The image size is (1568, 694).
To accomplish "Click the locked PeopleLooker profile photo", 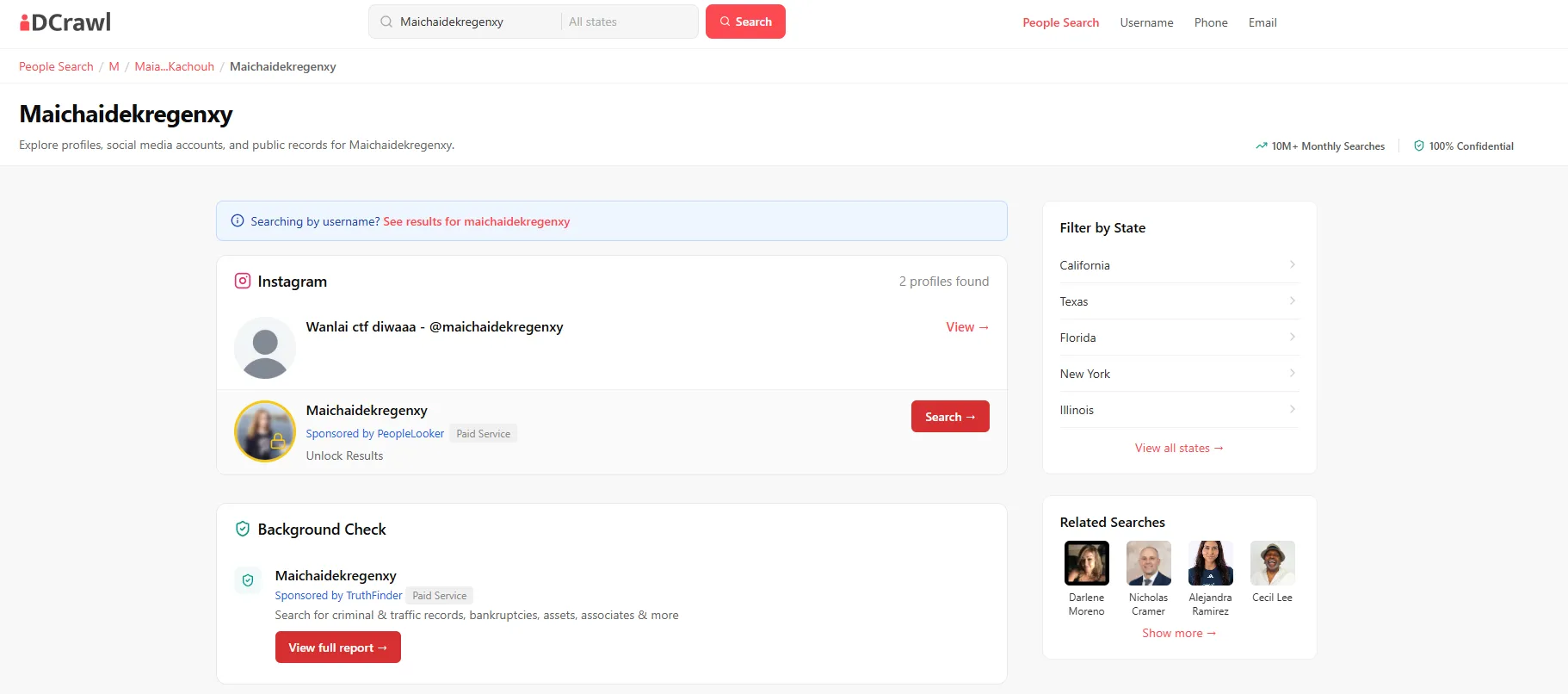I will [265, 431].
